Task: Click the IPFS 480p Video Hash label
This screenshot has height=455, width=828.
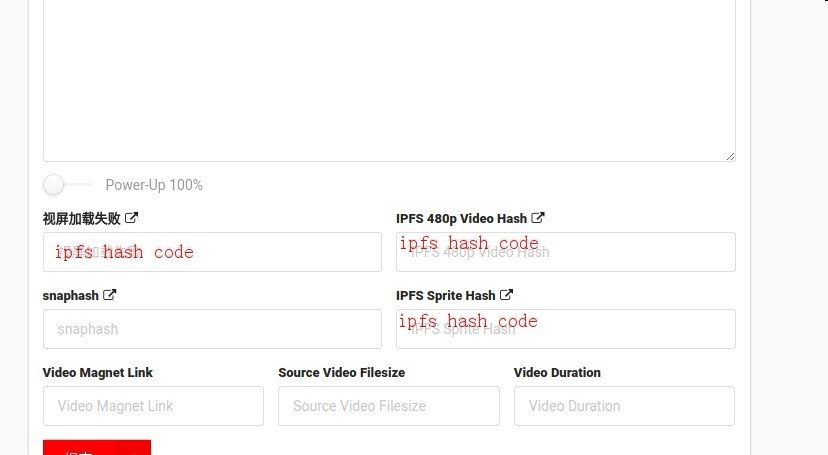Action: pos(462,219)
